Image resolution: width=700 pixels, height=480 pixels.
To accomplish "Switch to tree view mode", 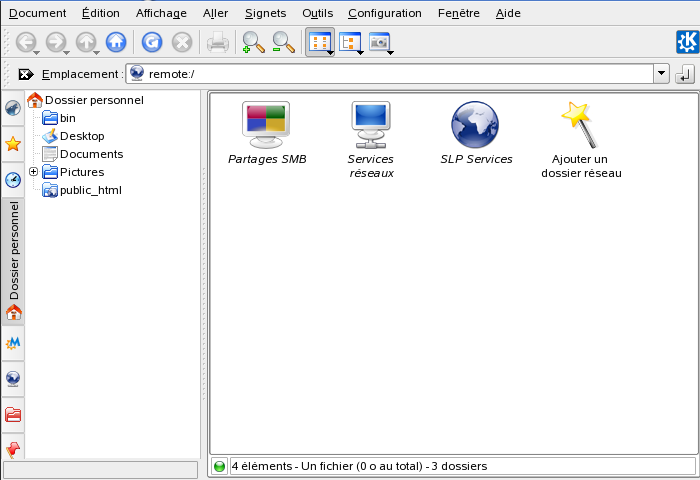I will [349, 42].
